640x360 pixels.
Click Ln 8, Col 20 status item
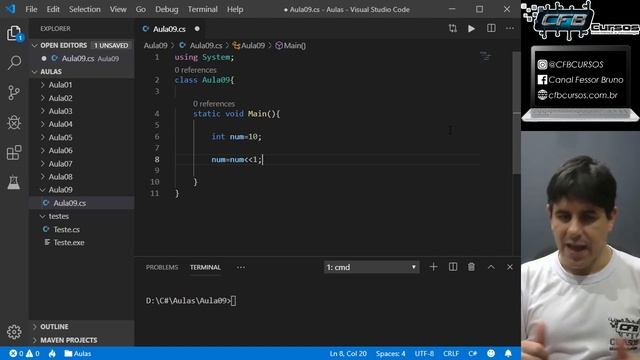[x=348, y=353]
